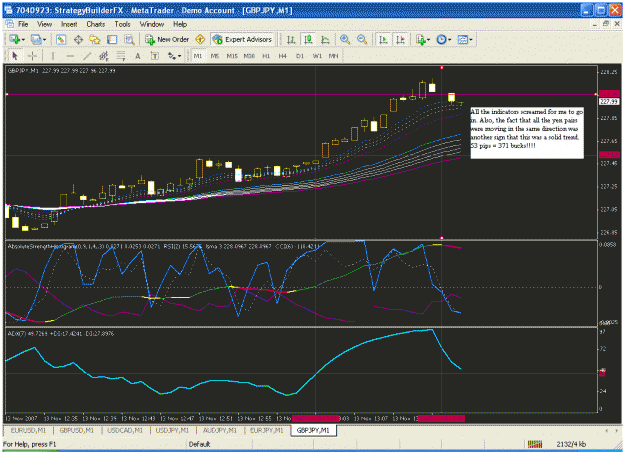Switch to the M5 timeframe
625x452 pixels.
click(x=215, y=56)
